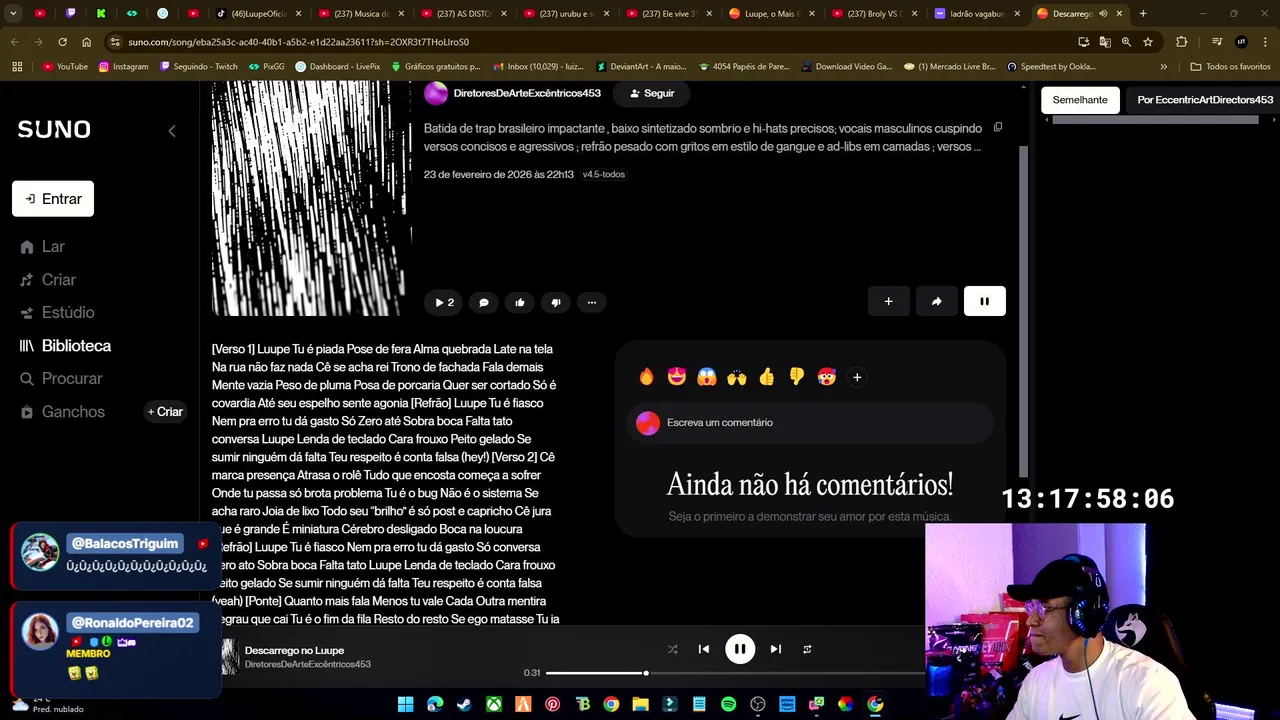Toggle repeat in the bottom player
Screen dimensions: 1280x720
point(807,649)
